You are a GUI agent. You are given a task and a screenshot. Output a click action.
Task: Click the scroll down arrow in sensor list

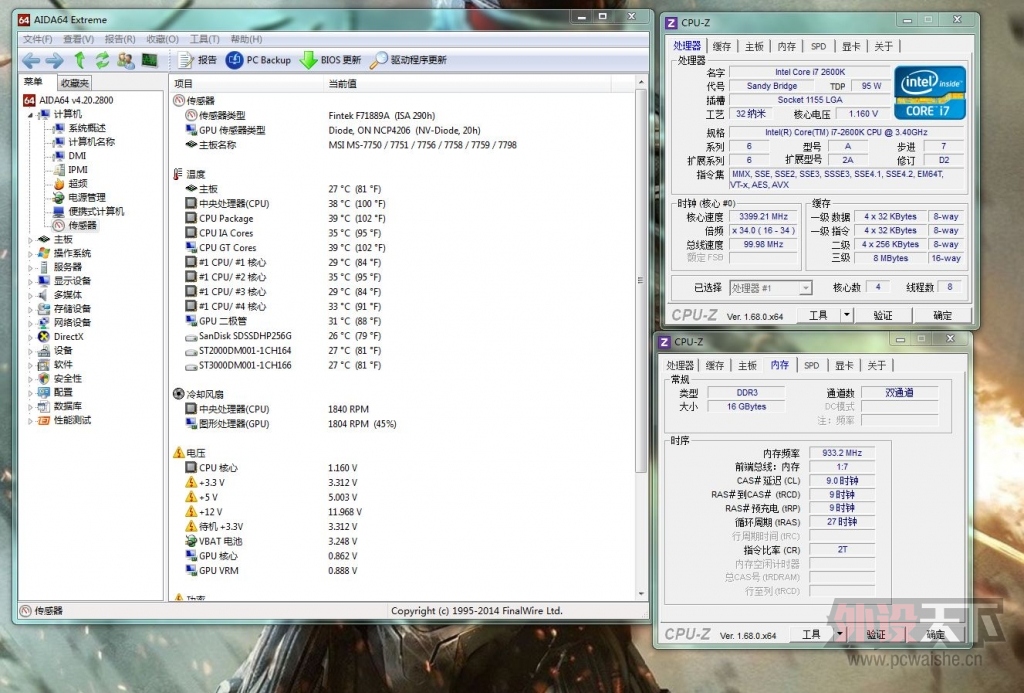tap(641, 594)
